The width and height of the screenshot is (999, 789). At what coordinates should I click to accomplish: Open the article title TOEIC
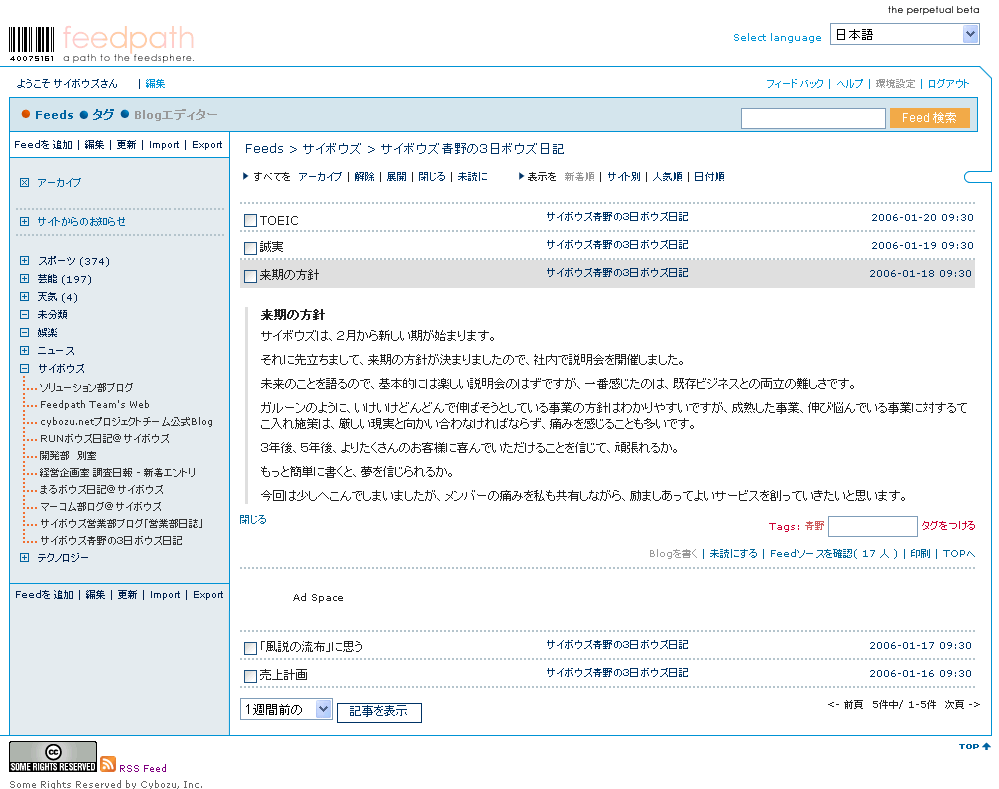(x=279, y=221)
